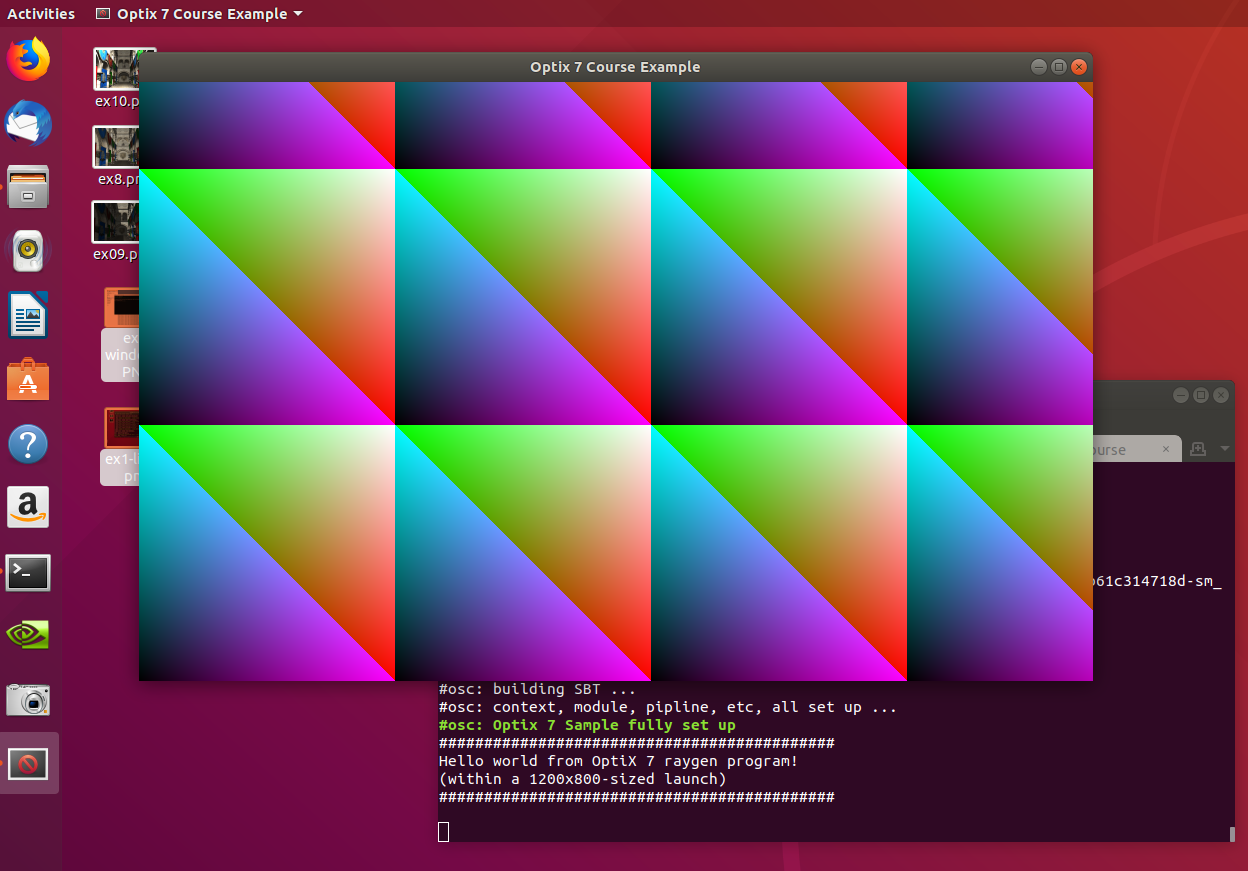This screenshot has width=1248, height=871.
Task: Open LibreOffice Writer from the dock
Action: tap(28, 315)
